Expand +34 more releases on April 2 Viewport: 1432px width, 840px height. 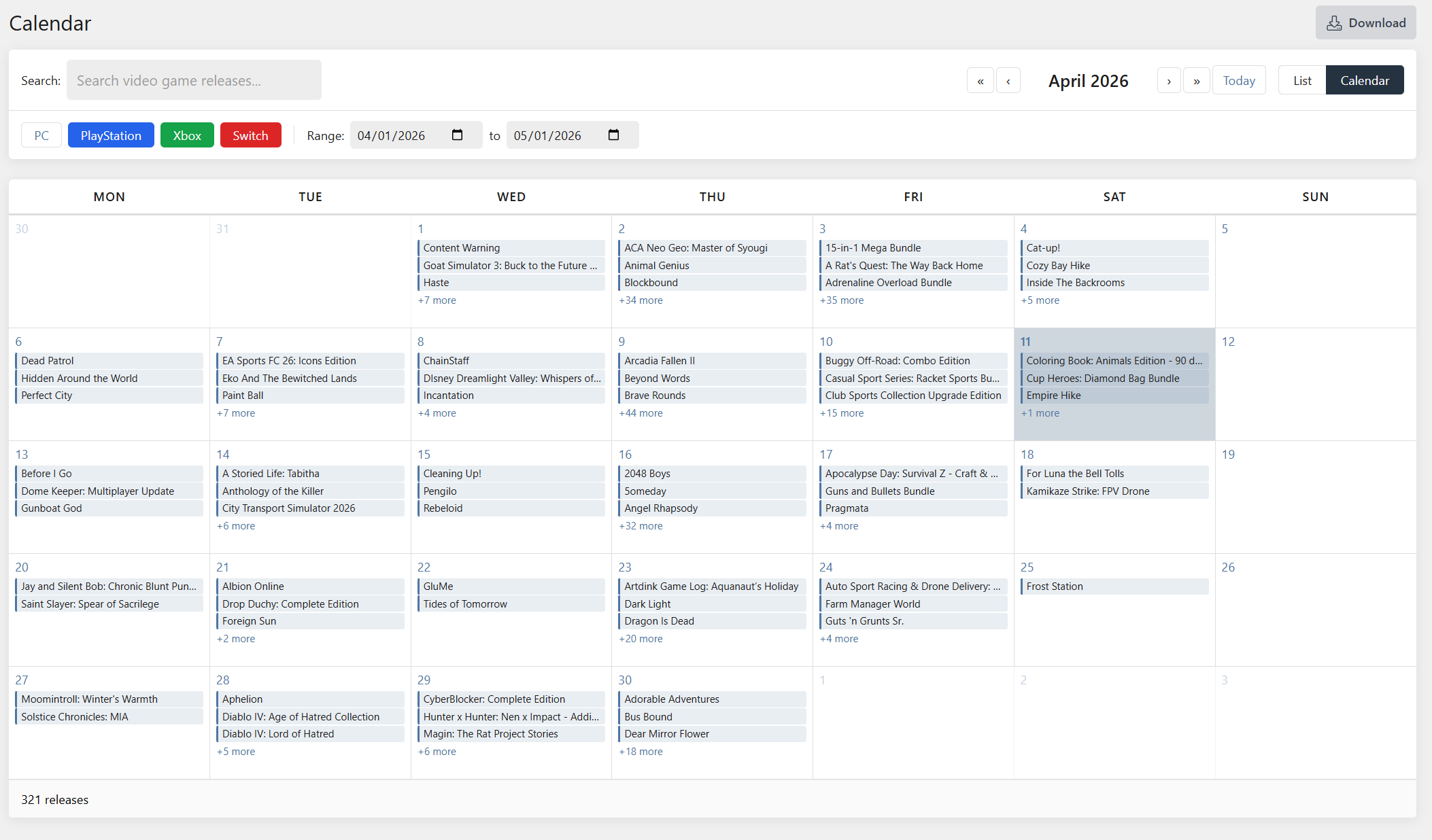click(641, 300)
